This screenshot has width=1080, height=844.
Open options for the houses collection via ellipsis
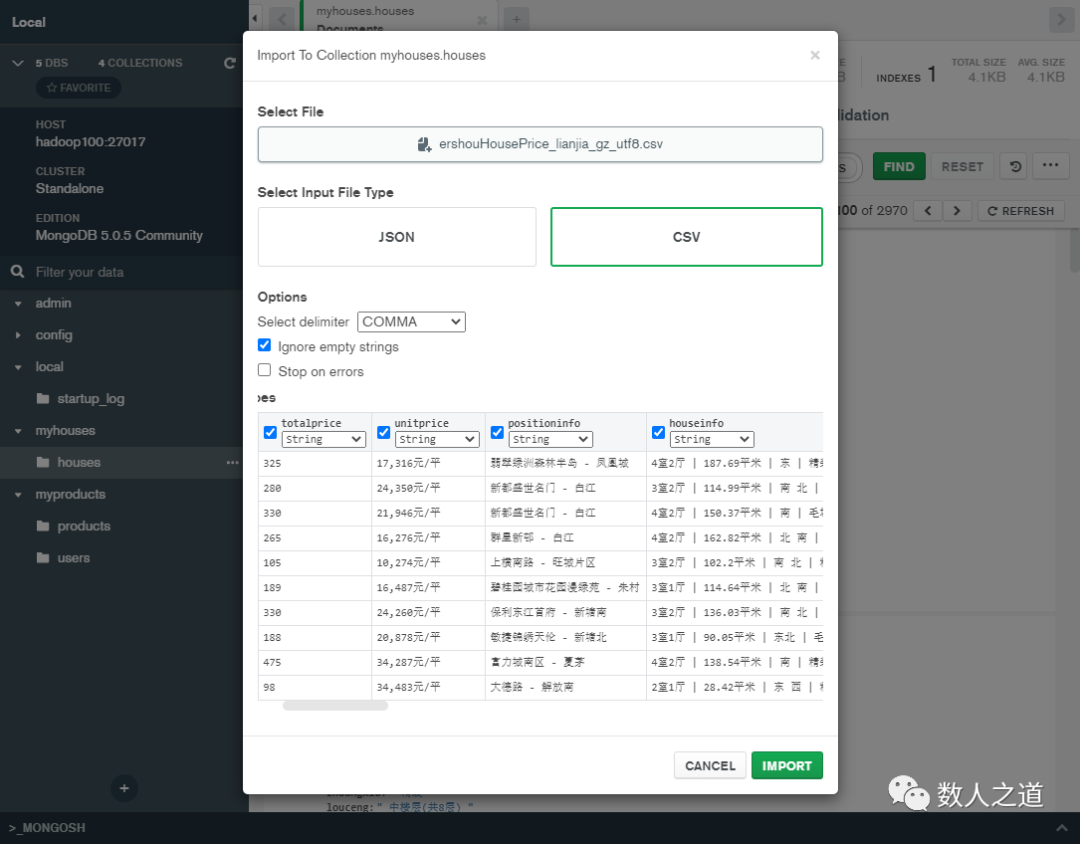tap(232, 462)
